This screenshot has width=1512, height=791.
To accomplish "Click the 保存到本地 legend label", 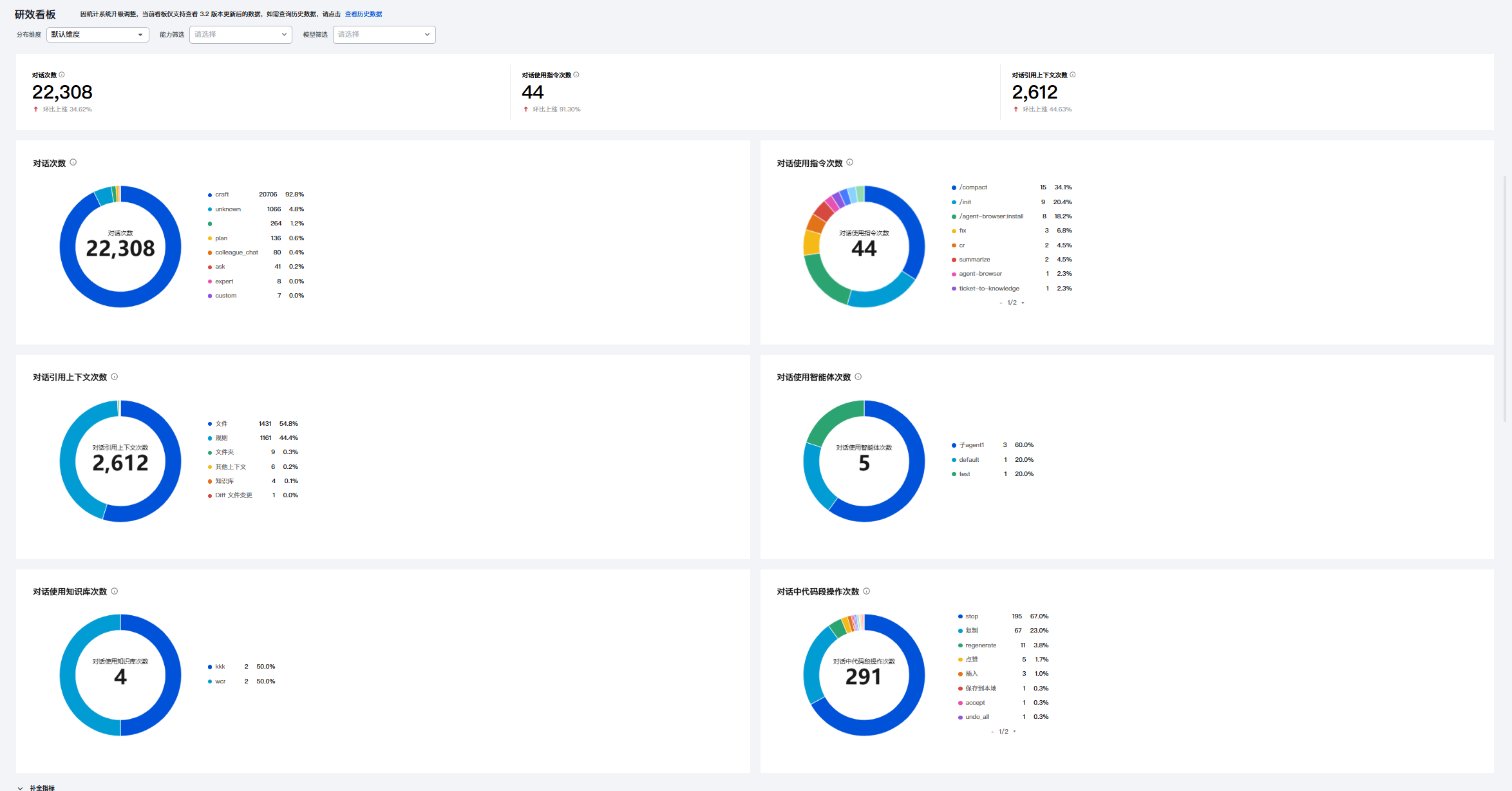I will coord(981,689).
